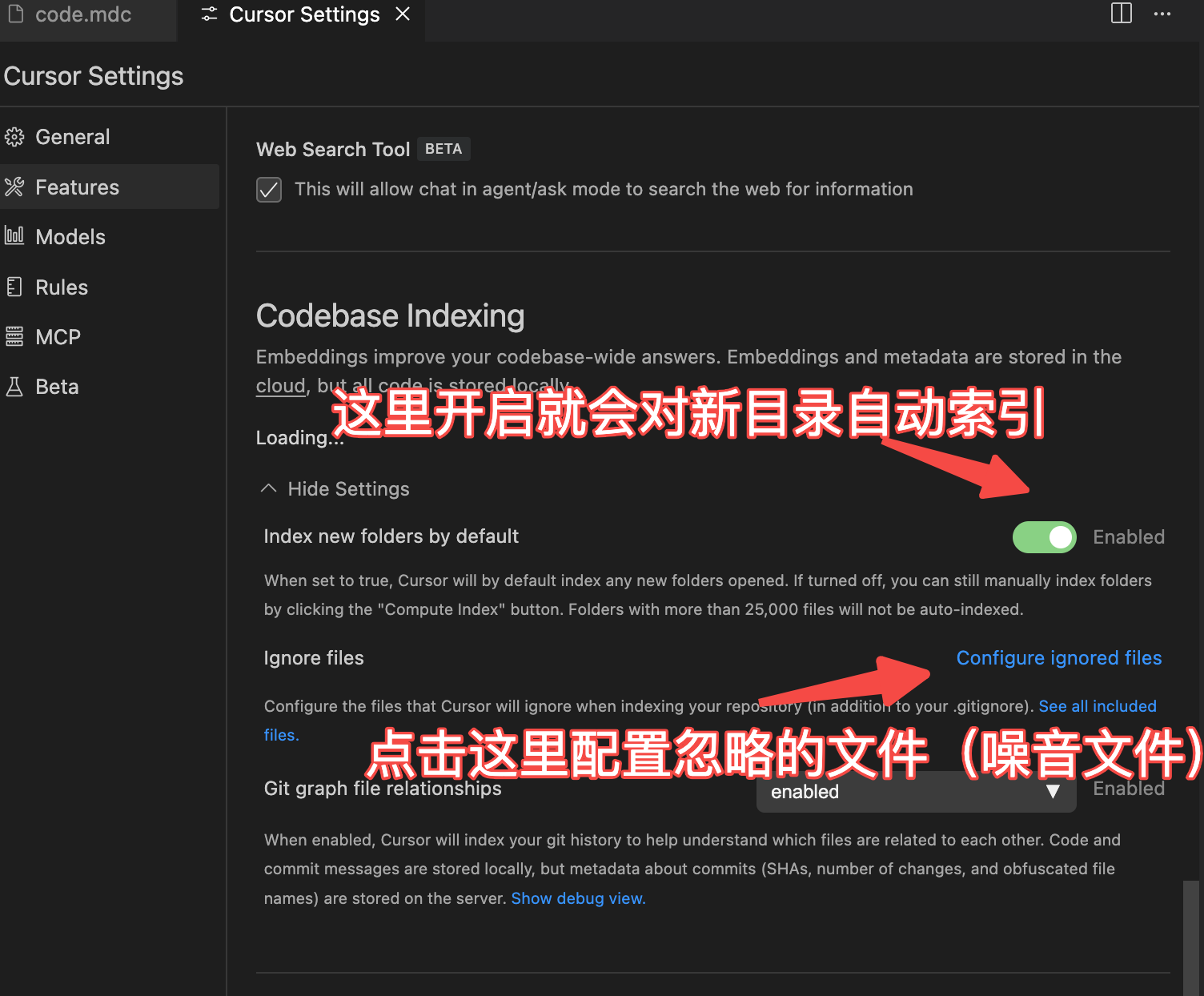
Task: Click the Ignore files label
Action: [x=314, y=658]
